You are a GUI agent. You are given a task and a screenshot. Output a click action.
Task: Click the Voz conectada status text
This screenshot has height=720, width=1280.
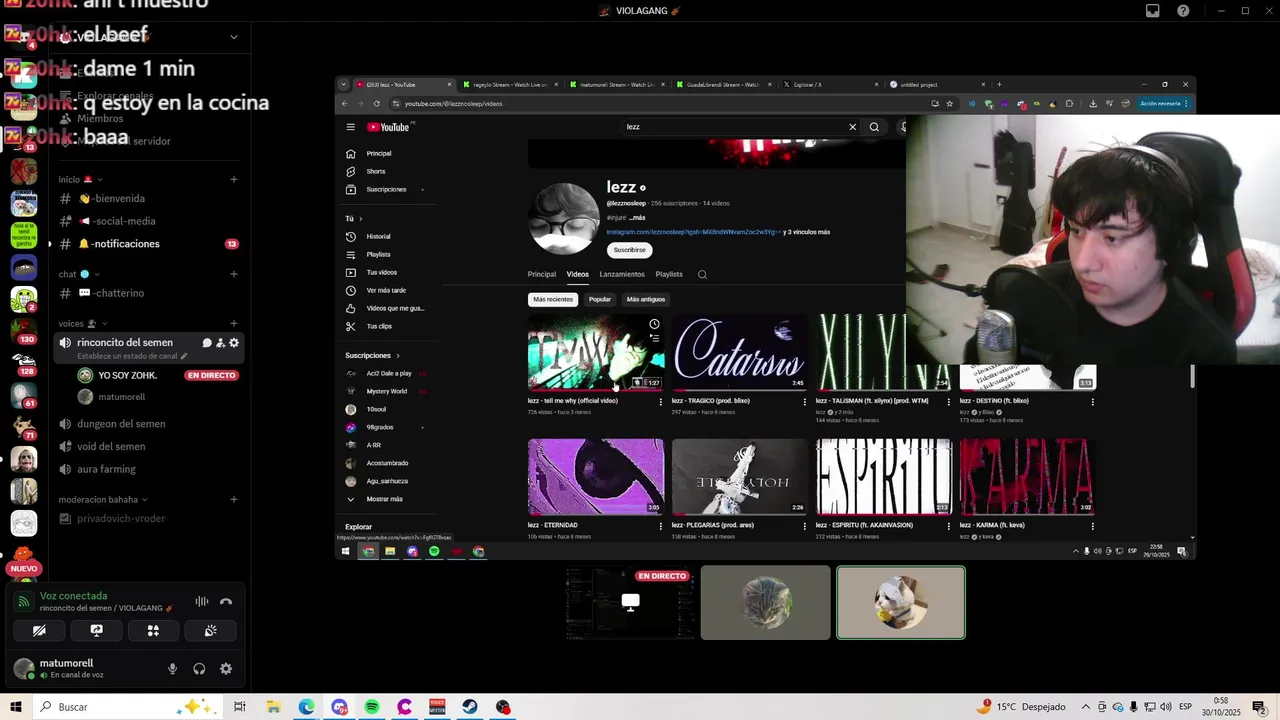(x=73, y=596)
